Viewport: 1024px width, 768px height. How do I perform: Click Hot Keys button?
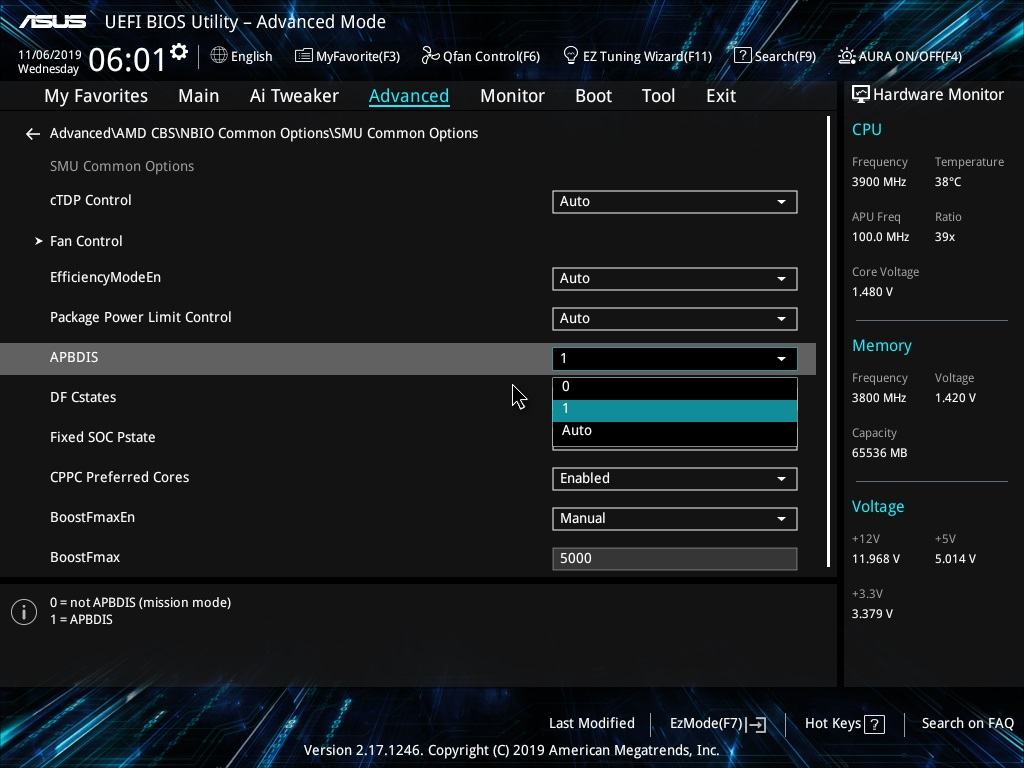(844, 724)
